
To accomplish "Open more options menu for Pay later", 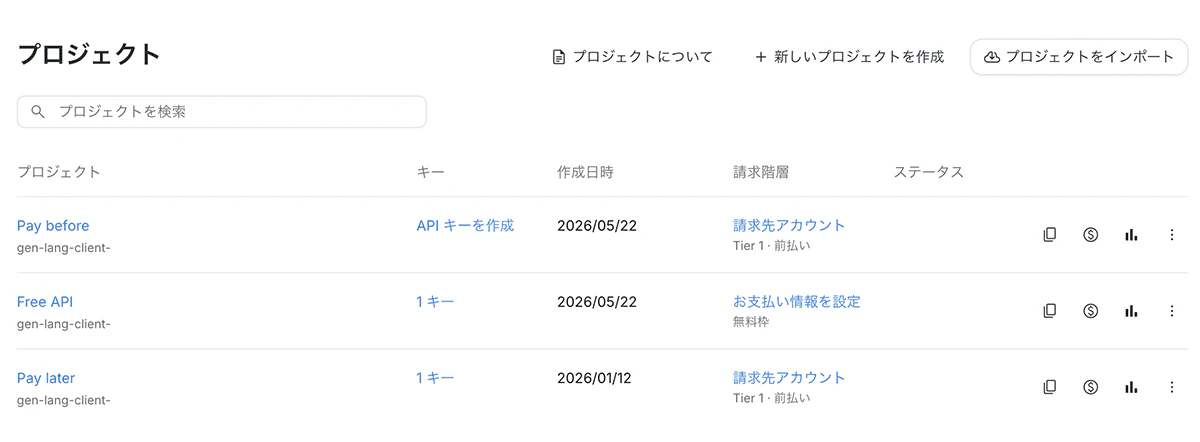I will pos(1172,387).
